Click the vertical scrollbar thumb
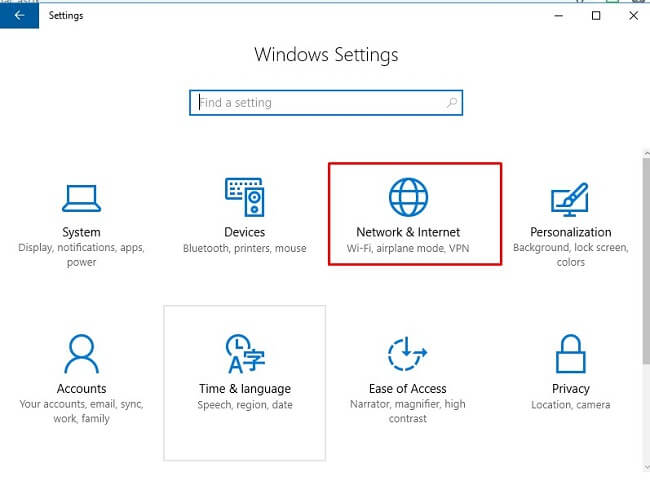This screenshot has width=650, height=485. point(646,261)
